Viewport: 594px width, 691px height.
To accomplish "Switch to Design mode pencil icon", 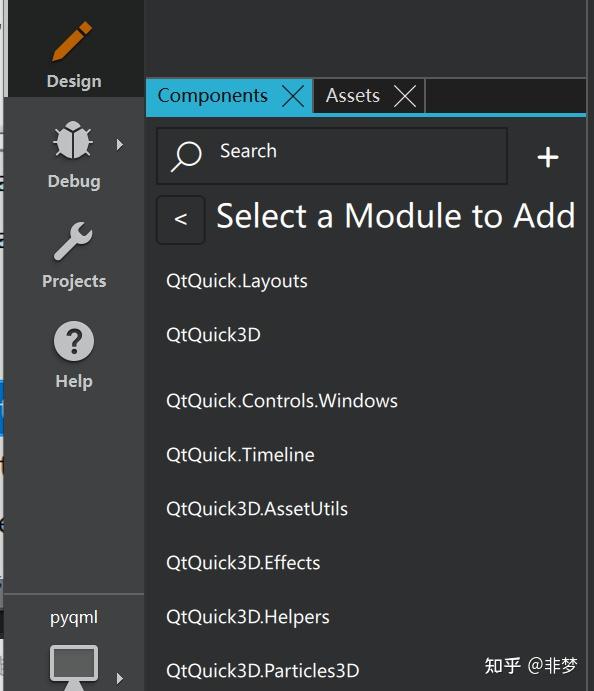I will click(72, 41).
